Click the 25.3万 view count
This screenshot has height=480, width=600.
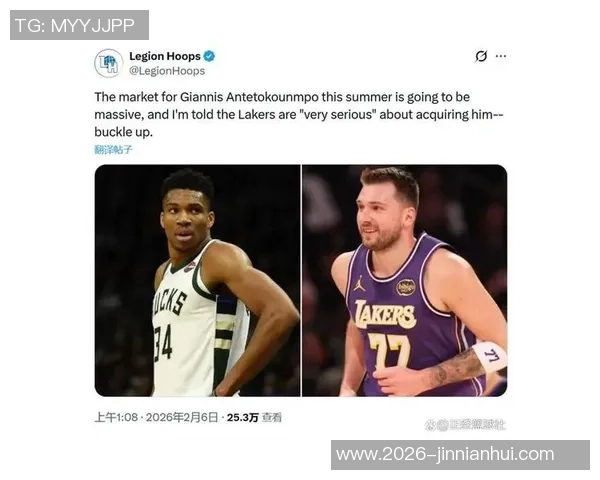pos(243,417)
